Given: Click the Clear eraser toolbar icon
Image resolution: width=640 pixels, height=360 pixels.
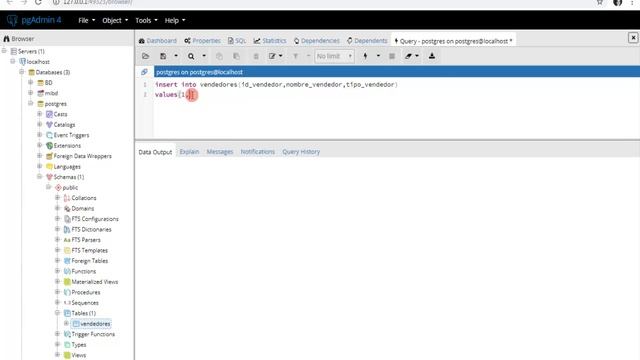Looking at the screenshot, I should (409, 56).
